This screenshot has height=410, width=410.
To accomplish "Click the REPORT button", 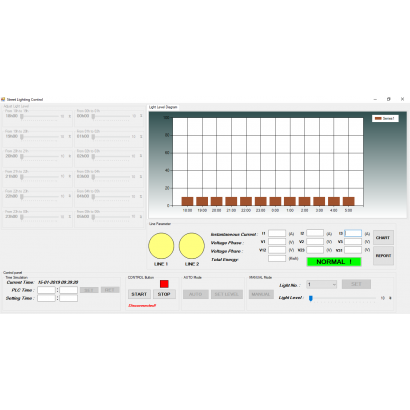I will [x=383, y=256].
